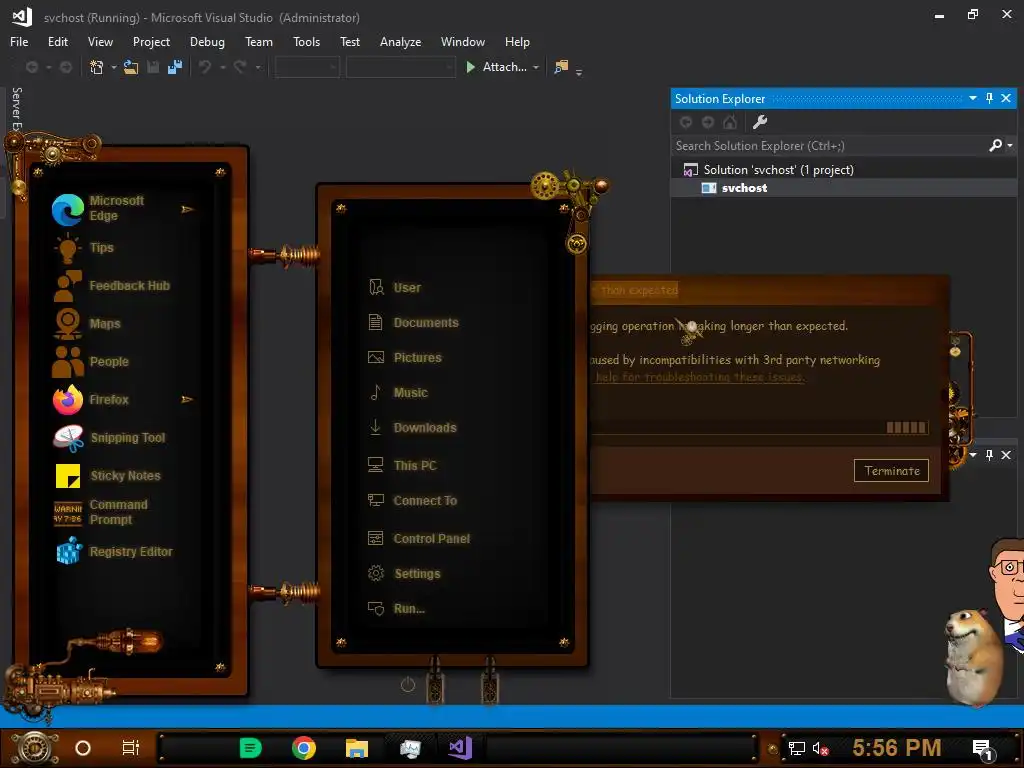Launch Feedback Hub
The width and height of the screenshot is (1024, 768).
111,285
